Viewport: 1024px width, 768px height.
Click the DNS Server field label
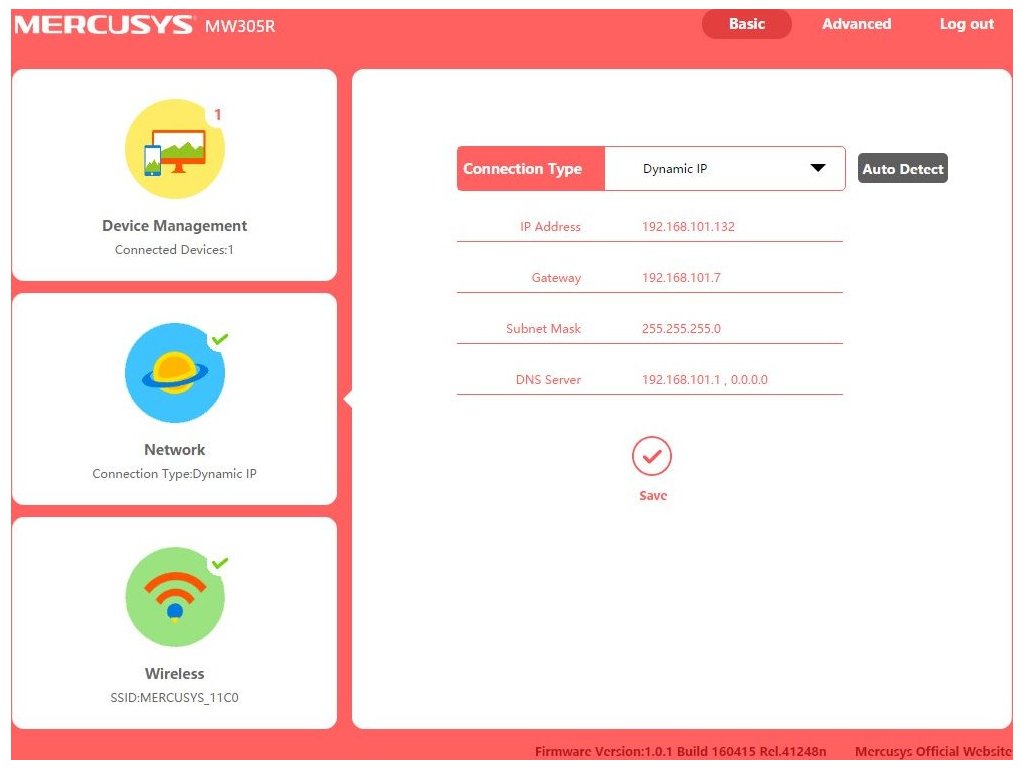(548, 379)
